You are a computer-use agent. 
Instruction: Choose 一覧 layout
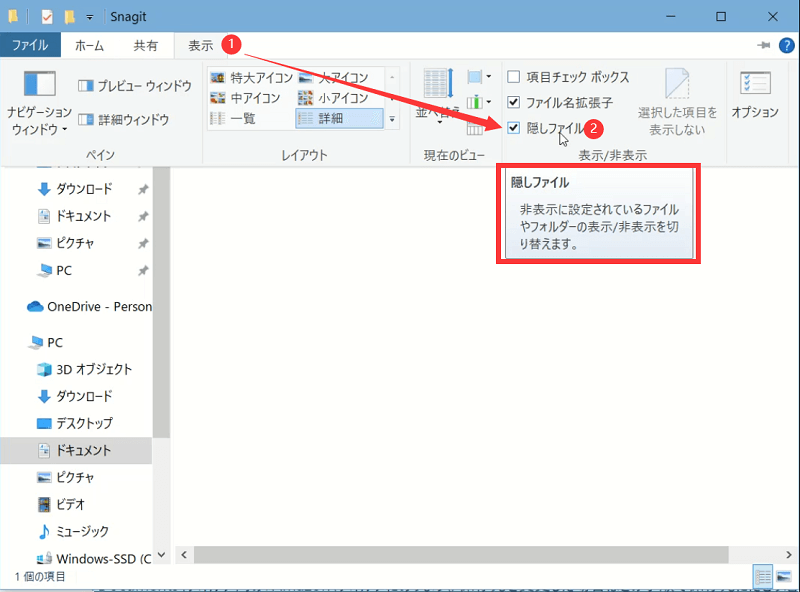click(233, 118)
